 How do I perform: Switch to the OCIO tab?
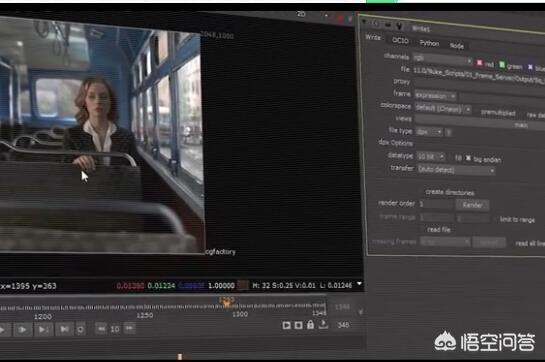[400, 40]
